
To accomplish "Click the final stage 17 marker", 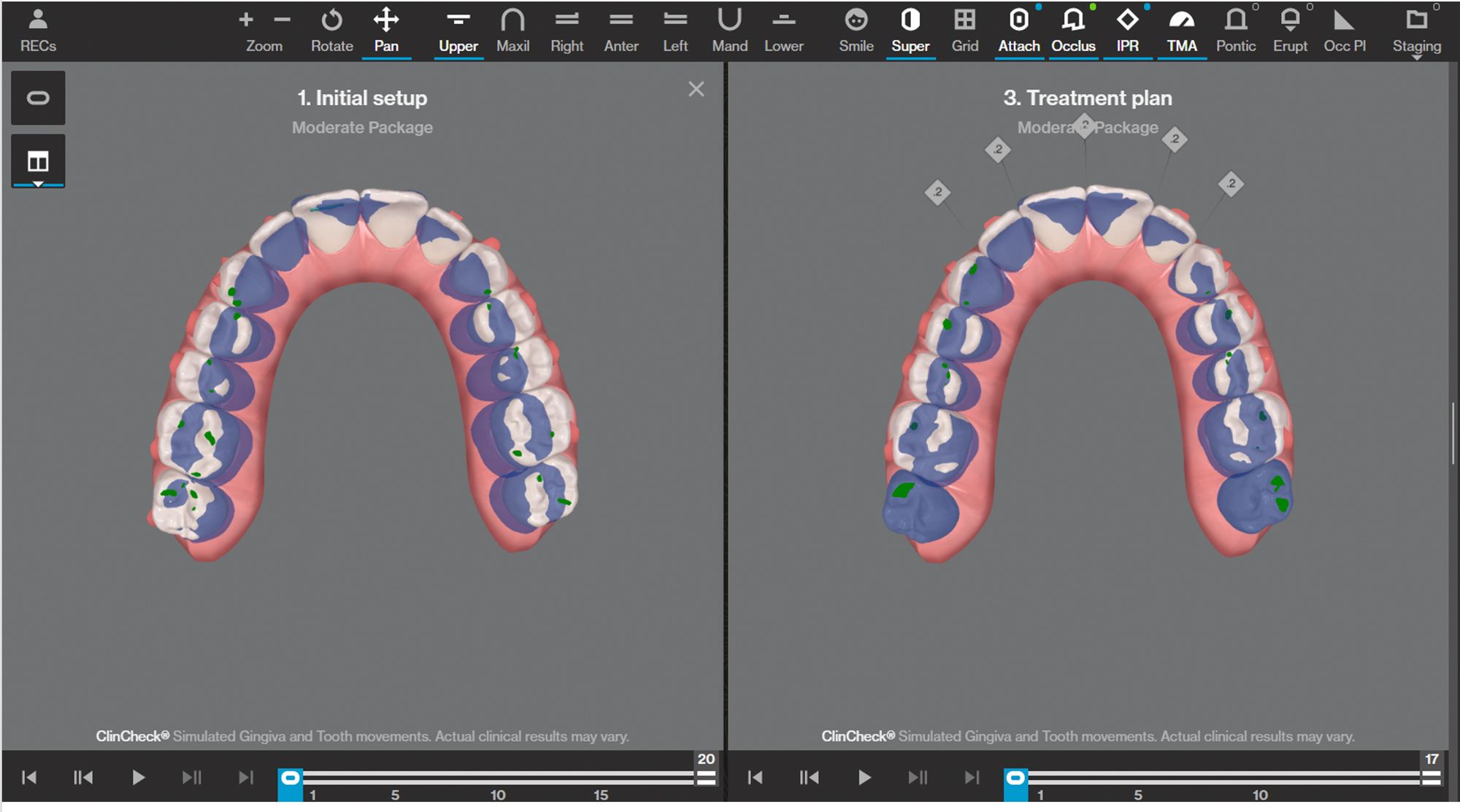I will pyautogui.click(x=1432, y=759).
